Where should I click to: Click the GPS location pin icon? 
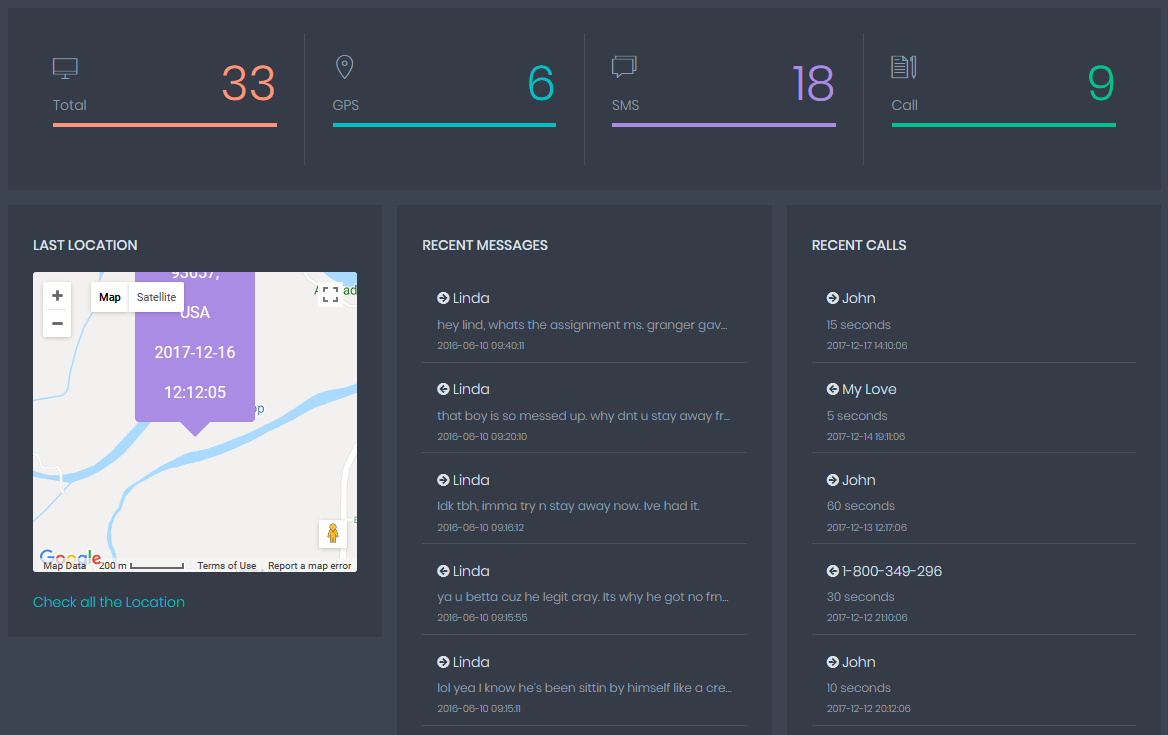click(344, 66)
